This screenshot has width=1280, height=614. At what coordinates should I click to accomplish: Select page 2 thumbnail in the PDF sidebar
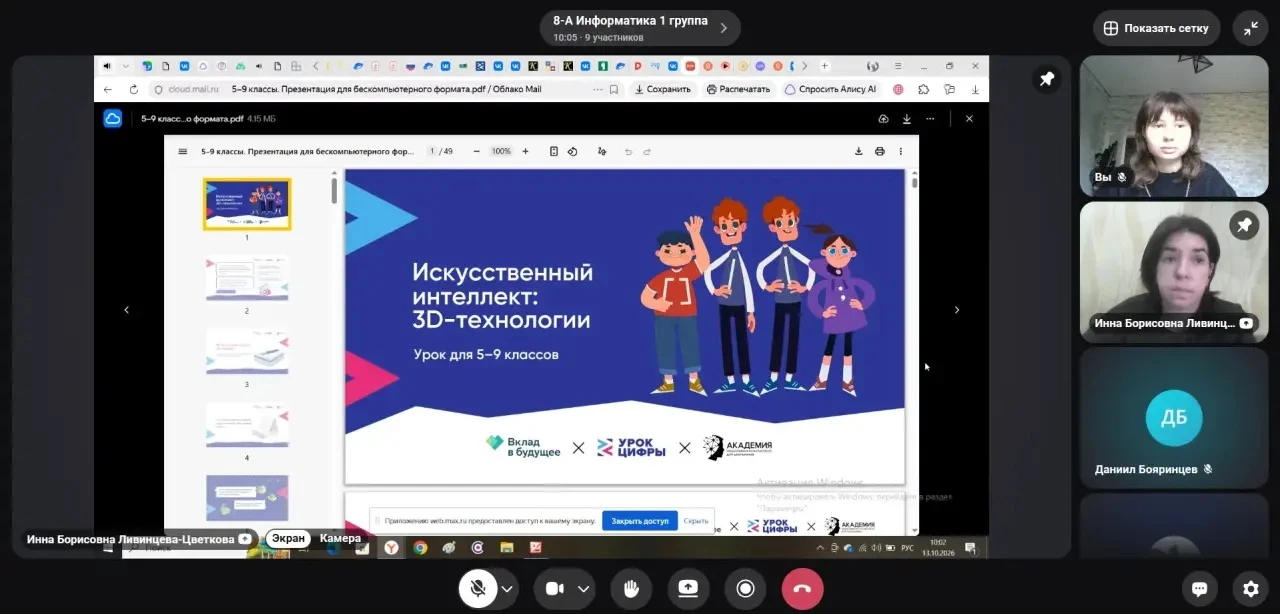coord(247,277)
